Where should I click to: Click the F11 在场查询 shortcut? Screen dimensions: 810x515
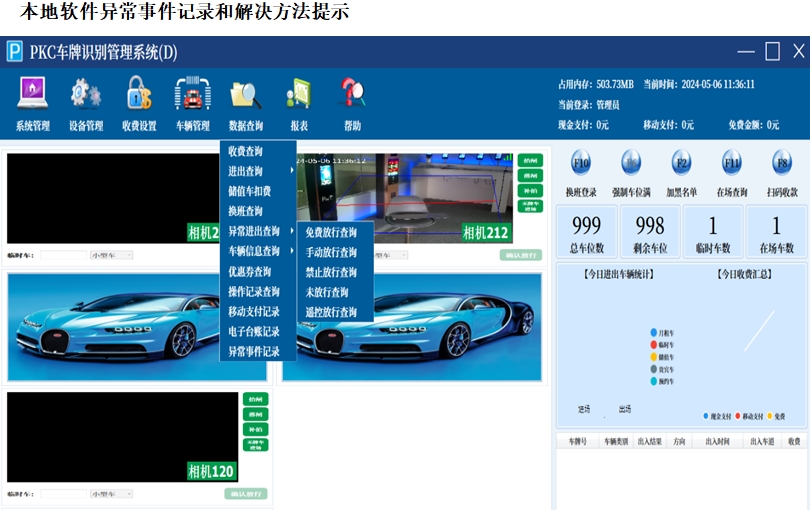tap(731, 163)
